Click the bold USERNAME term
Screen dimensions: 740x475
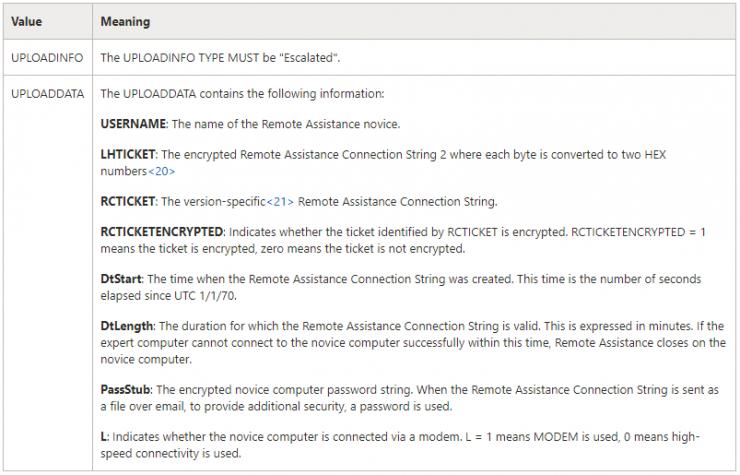tap(134, 123)
